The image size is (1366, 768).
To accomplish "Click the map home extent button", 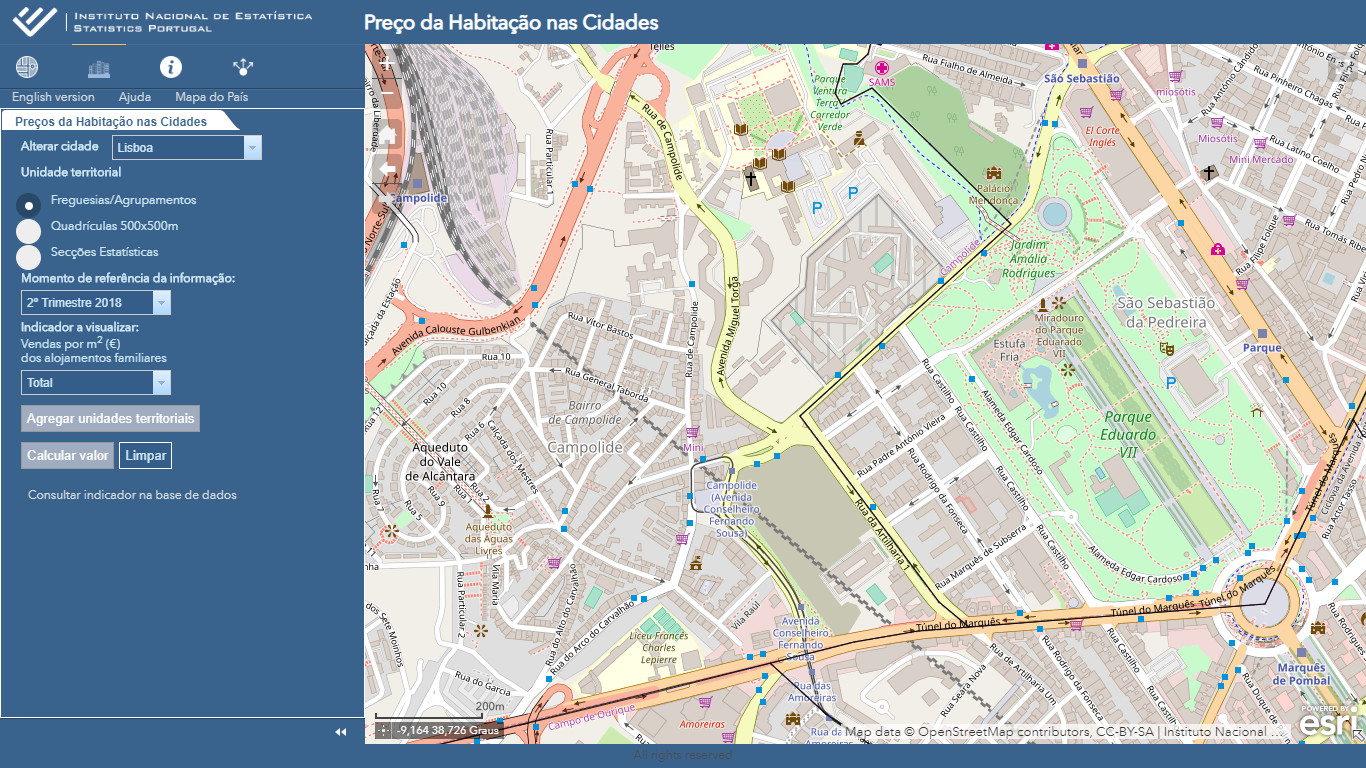I will point(387,133).
